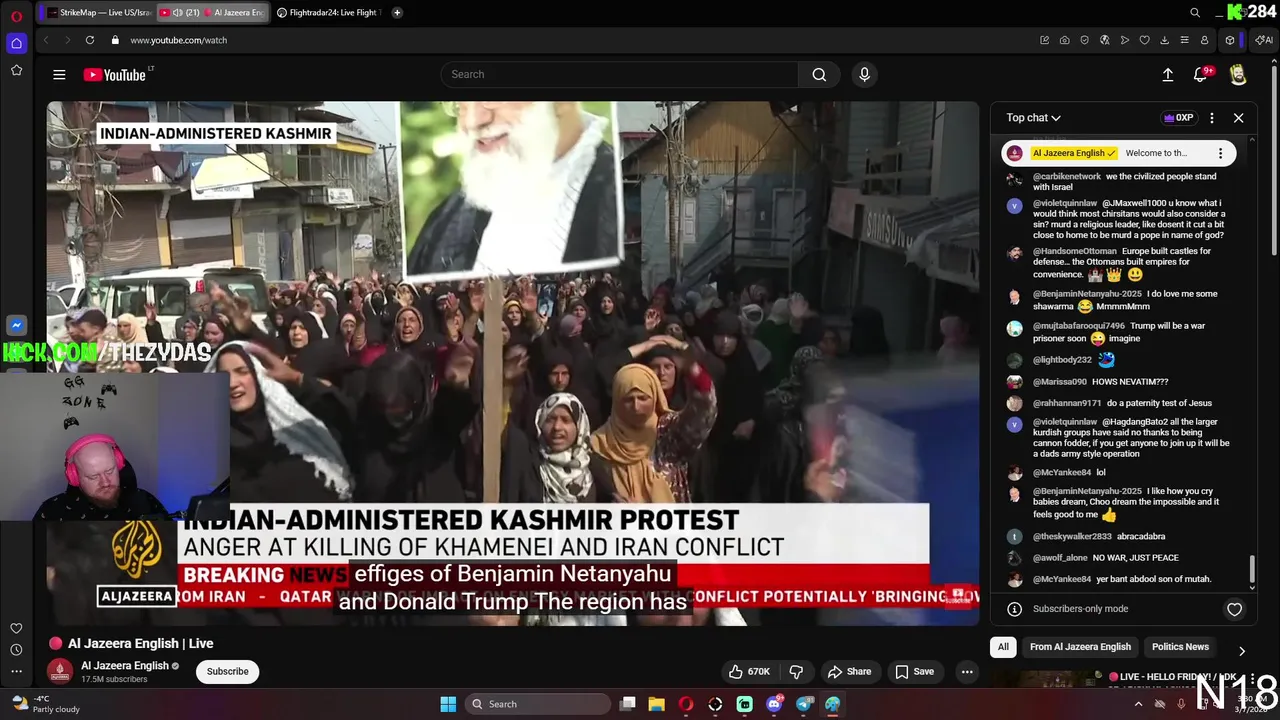Open YouTube notifications bell
This screenshot has height=720, width=1280.
tap(1201, 74)
